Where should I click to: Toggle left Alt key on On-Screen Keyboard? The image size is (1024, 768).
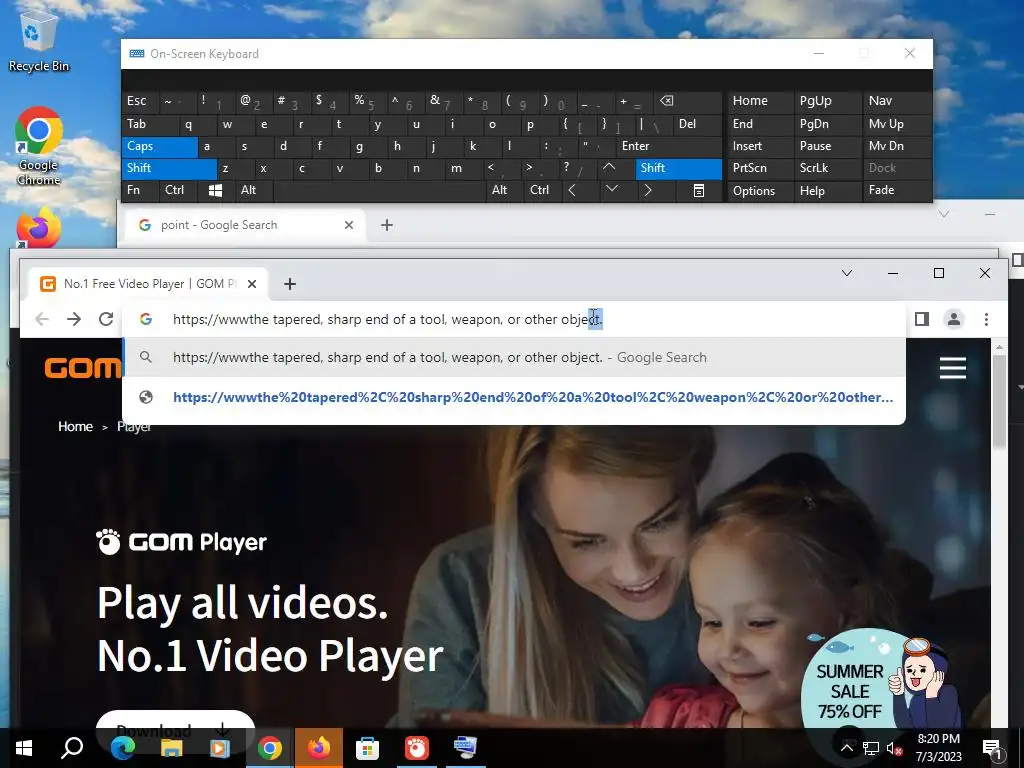[x=253, y=191]
